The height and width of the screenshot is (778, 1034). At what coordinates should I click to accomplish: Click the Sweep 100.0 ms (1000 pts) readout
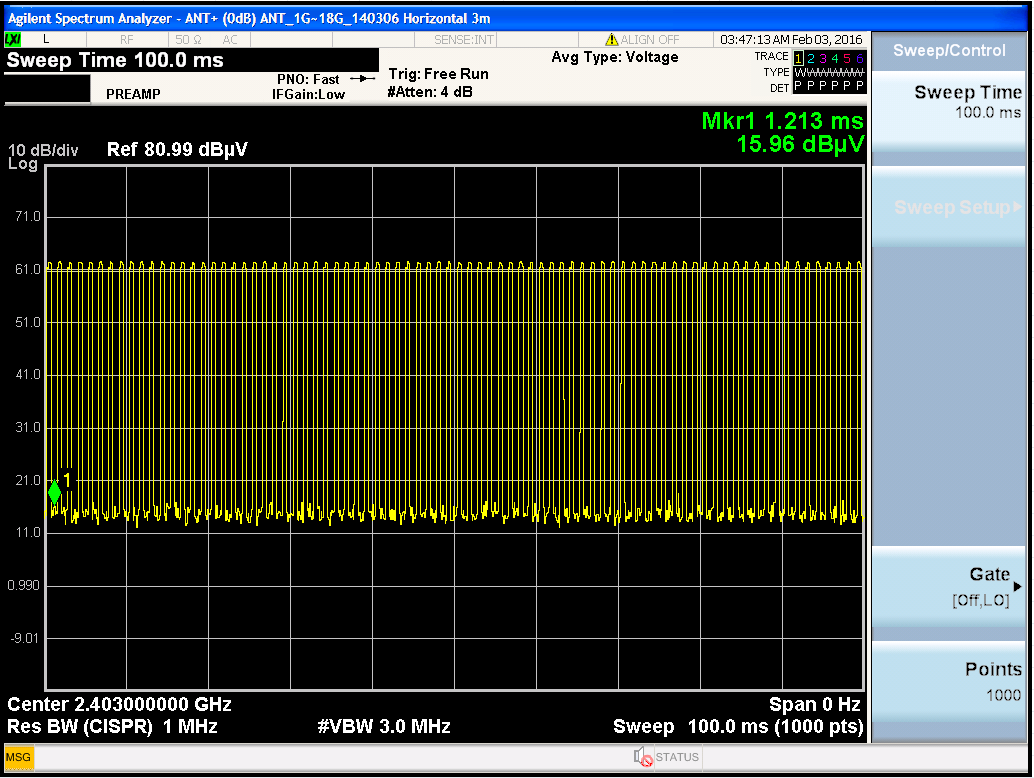pyautogui.click(x=739, y=727)
